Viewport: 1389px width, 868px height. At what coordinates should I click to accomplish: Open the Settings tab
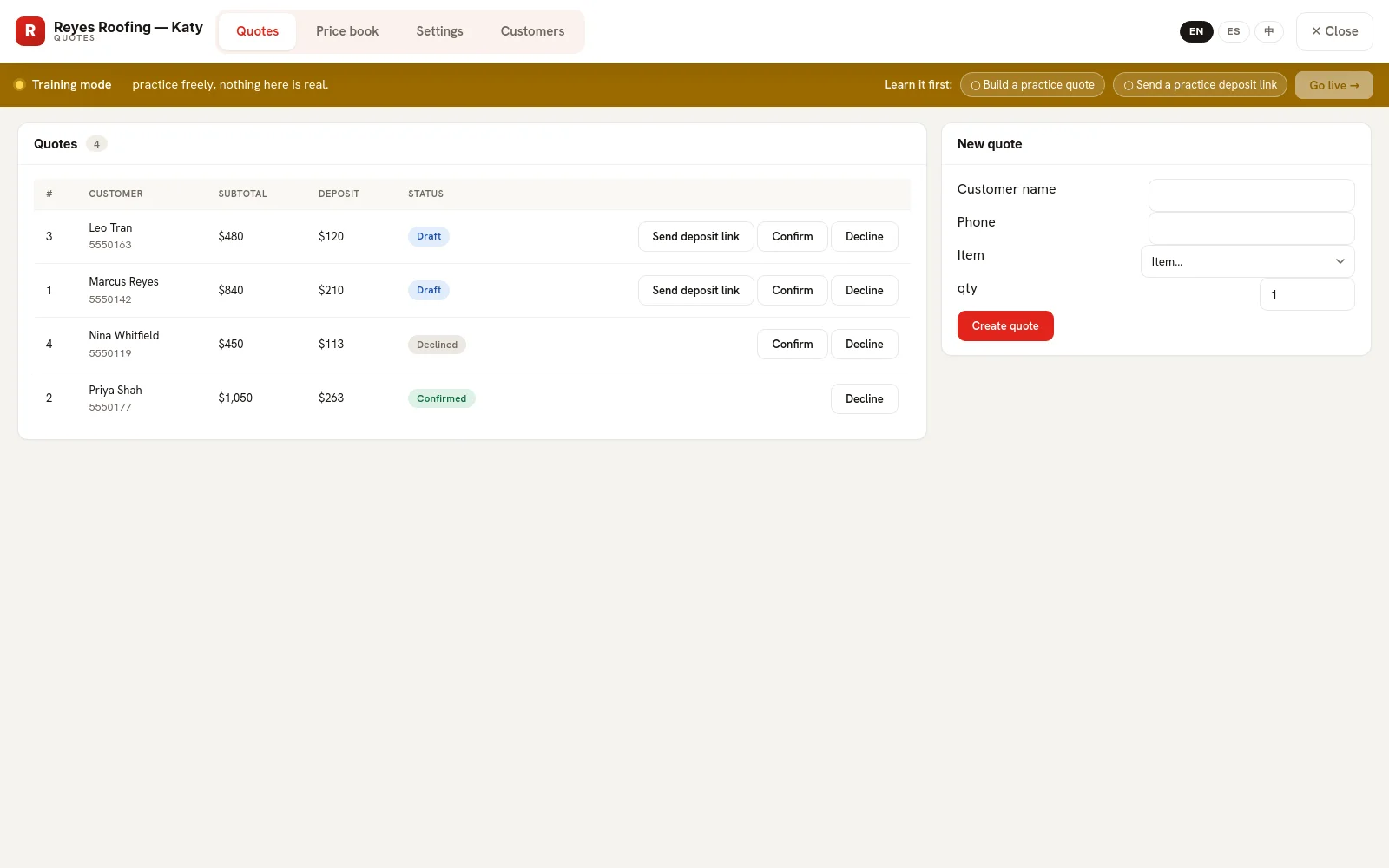click(439, 31)
